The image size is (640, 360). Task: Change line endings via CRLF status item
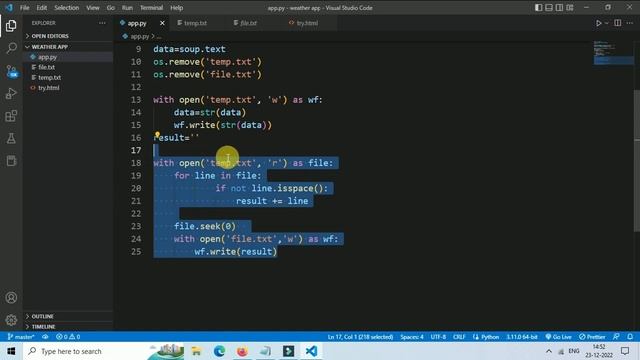pyautogui.click(x=459, y=337)
